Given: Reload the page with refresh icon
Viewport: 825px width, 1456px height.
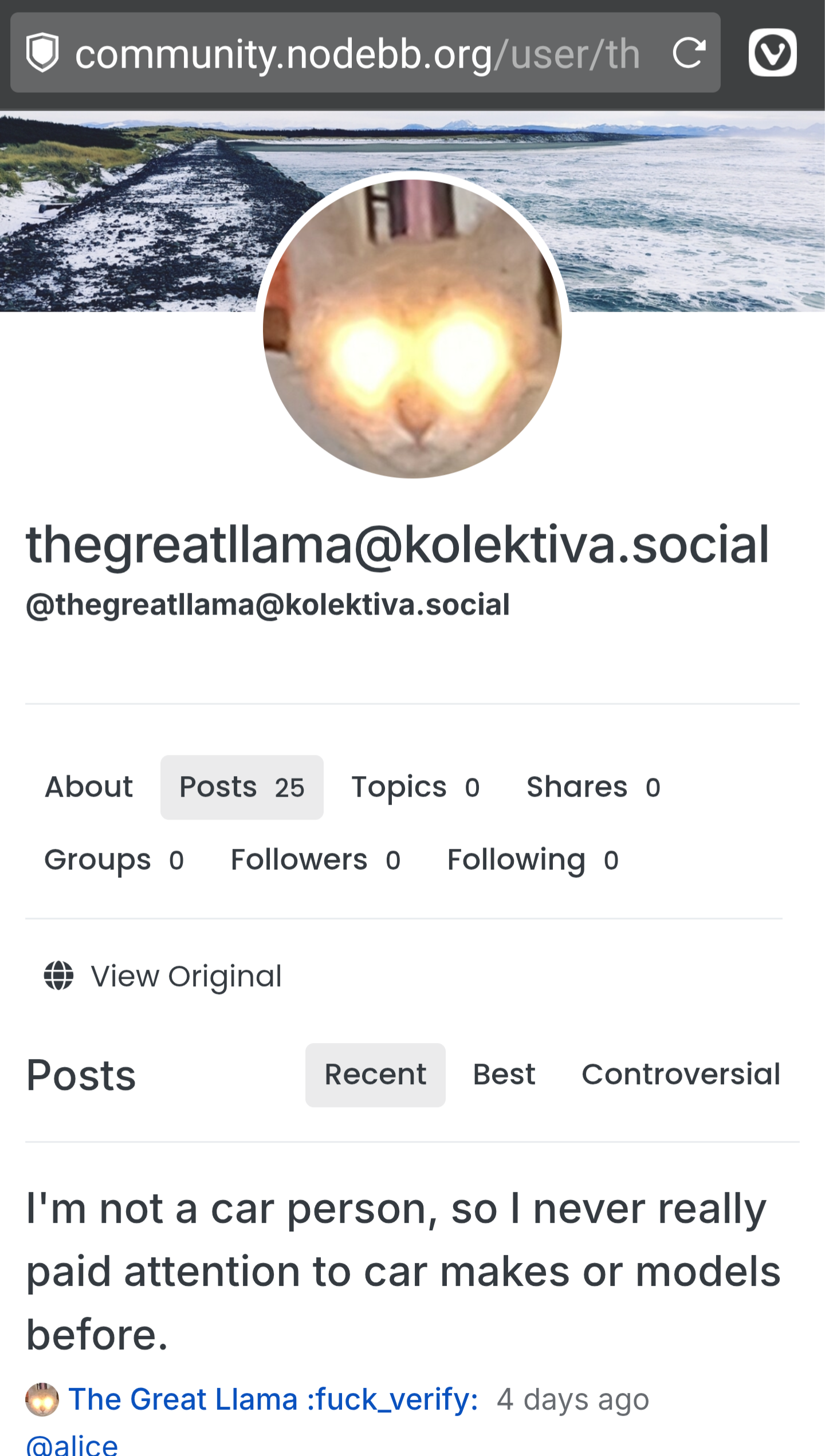Looking at the screenshot, I should (x=688, y=53).
